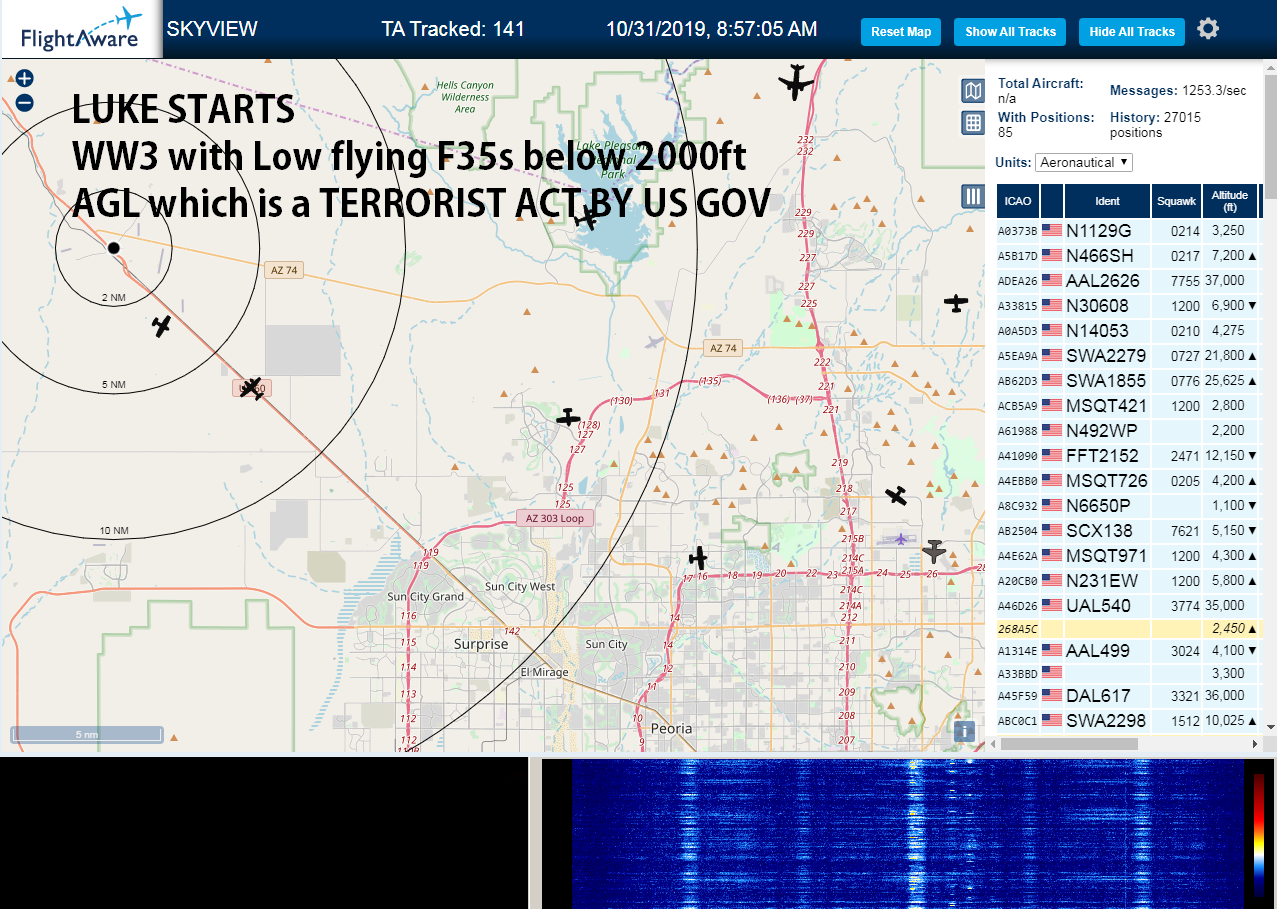1277x909 pixels.
Task: Select the aircraft icon over Lake Pleasant
Action: (x=588, y=217)
